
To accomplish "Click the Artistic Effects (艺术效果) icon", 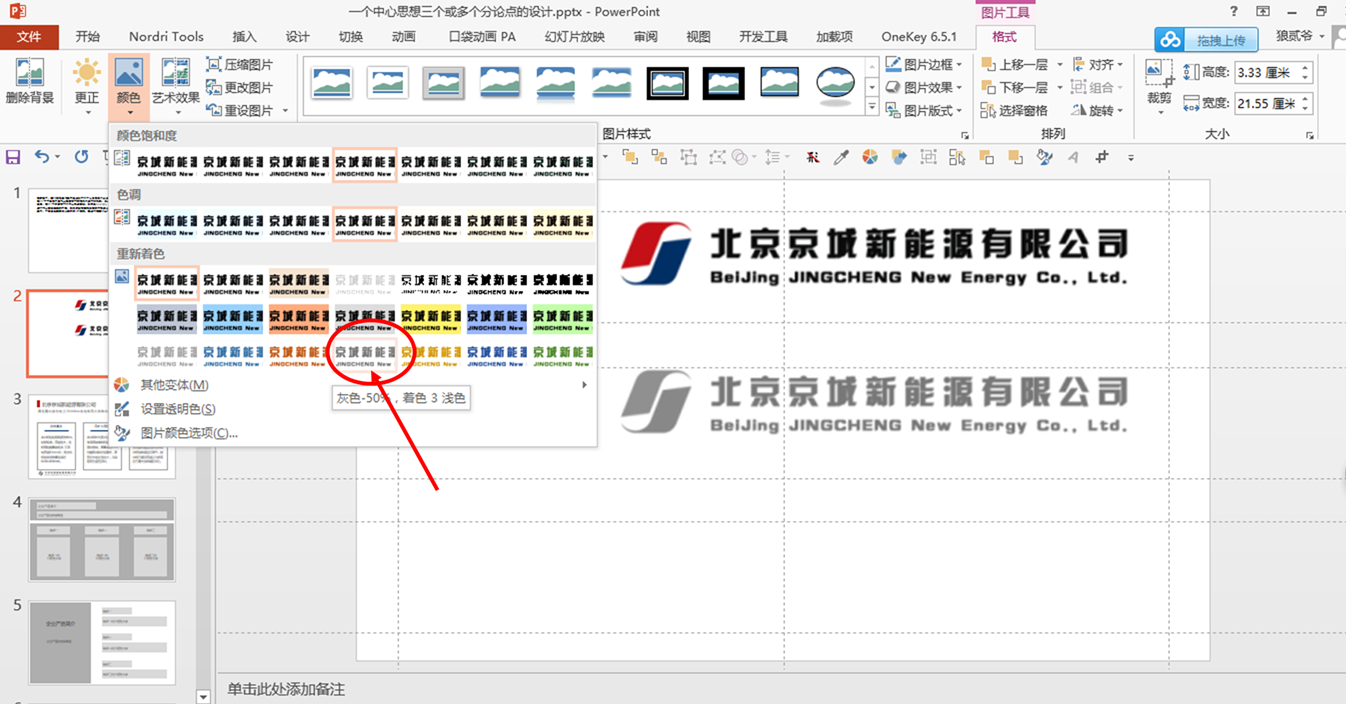I will (x=176, y=74).
